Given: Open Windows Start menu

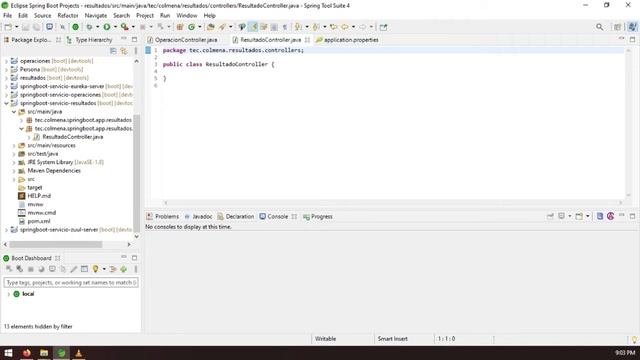Looking at the screenshot, I should (8, 353).
